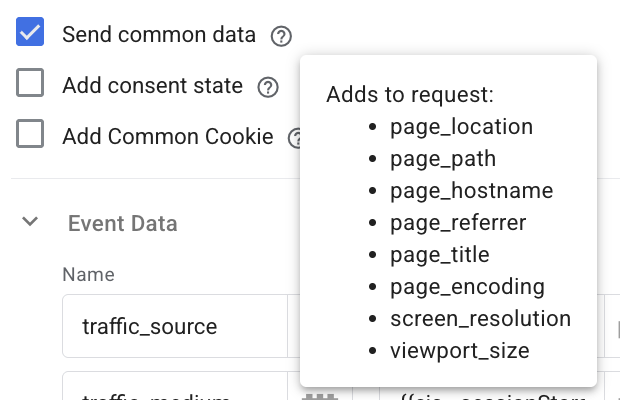The width and height of the screenshot is (620, 400).
Task: Click the Send common data label
Action: 159,35
